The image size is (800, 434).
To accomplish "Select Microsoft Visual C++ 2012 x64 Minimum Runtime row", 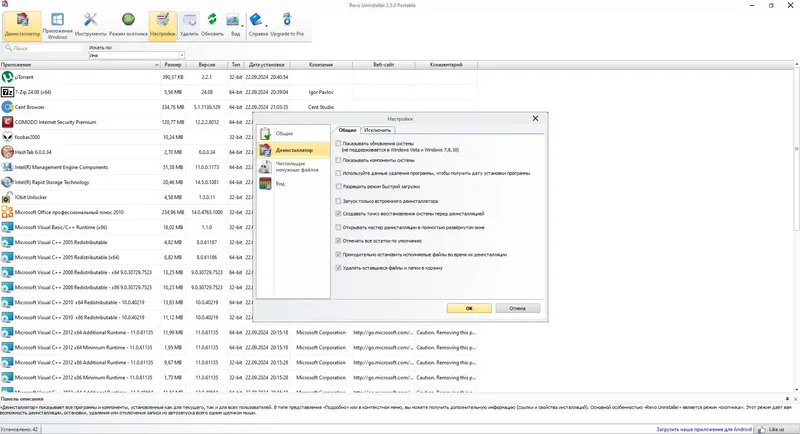I will pos(238,347).
